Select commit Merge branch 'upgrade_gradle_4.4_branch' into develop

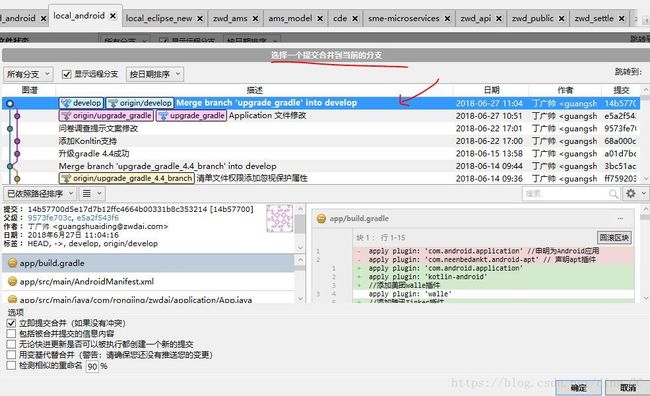pos(167,166)
